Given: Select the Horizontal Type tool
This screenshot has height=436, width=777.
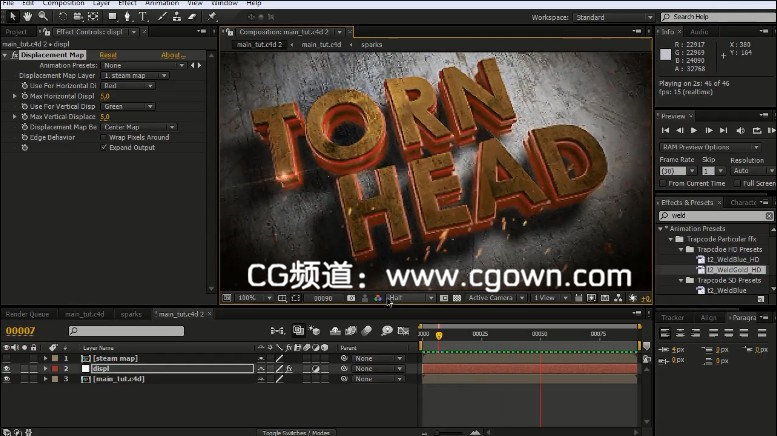Looking at the screenshot, I should click(x=143, y=16).
